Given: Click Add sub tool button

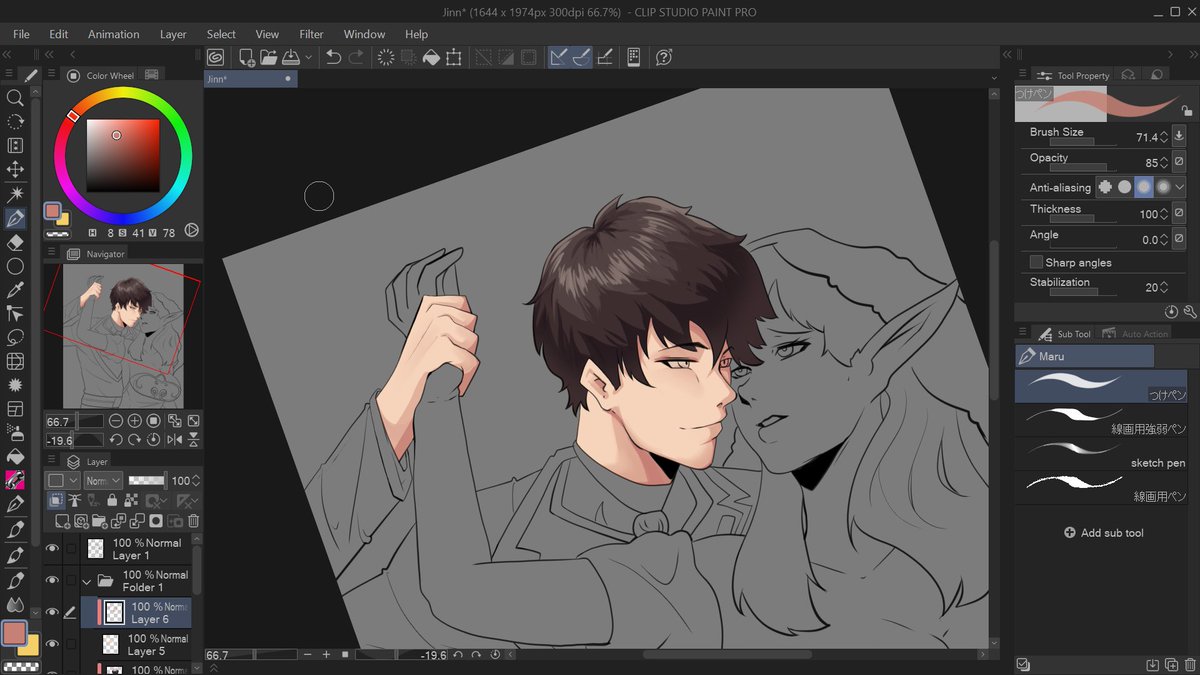Looking at the screenshot, I should click(1103, 533).
